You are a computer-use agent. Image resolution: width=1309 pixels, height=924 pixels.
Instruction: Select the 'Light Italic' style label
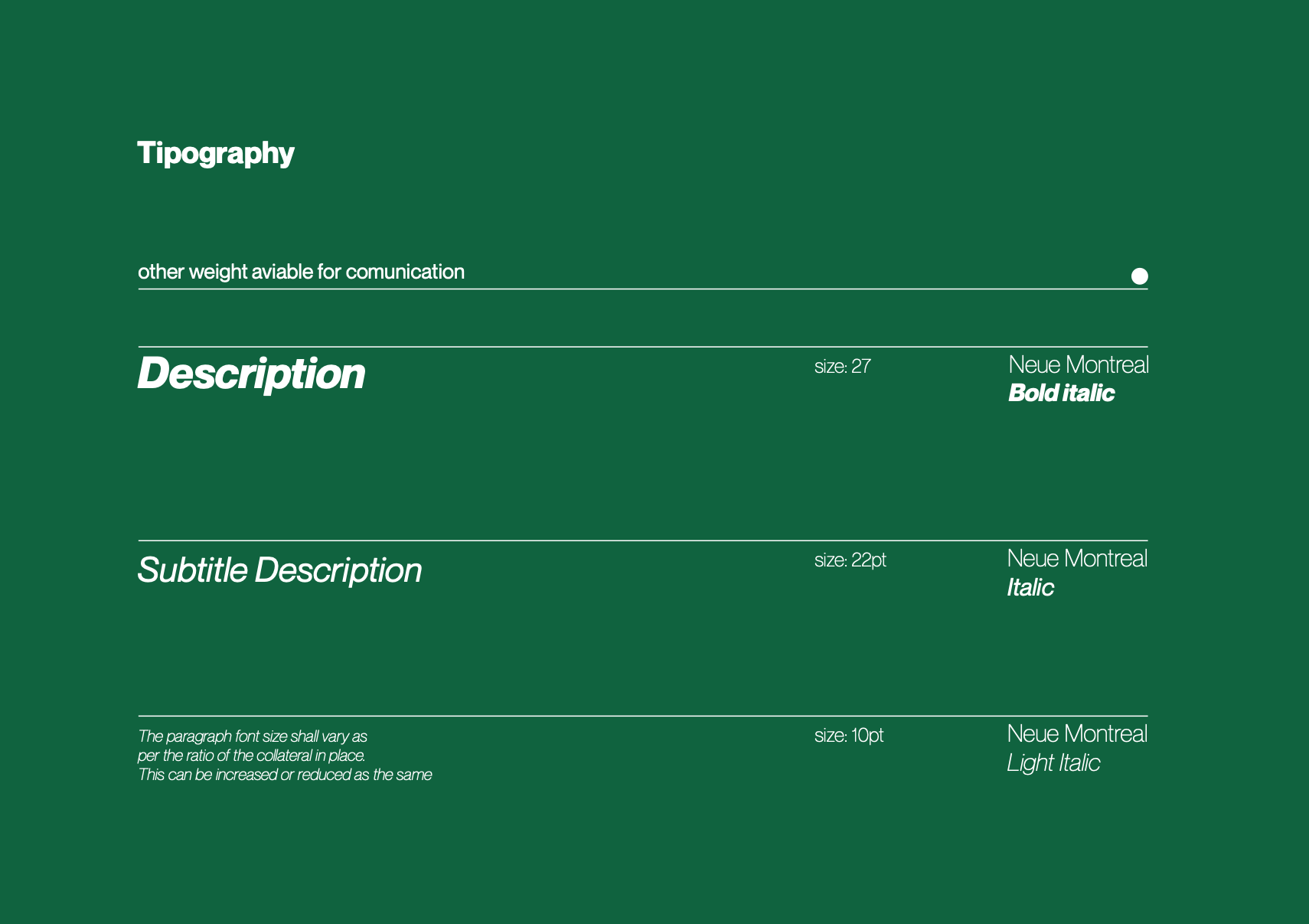1053,763
